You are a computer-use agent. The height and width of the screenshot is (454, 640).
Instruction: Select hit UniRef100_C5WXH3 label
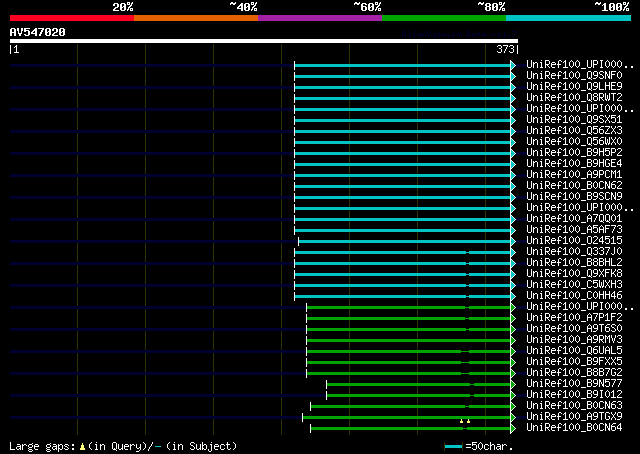pyautogui.click(x=574, y=285)
